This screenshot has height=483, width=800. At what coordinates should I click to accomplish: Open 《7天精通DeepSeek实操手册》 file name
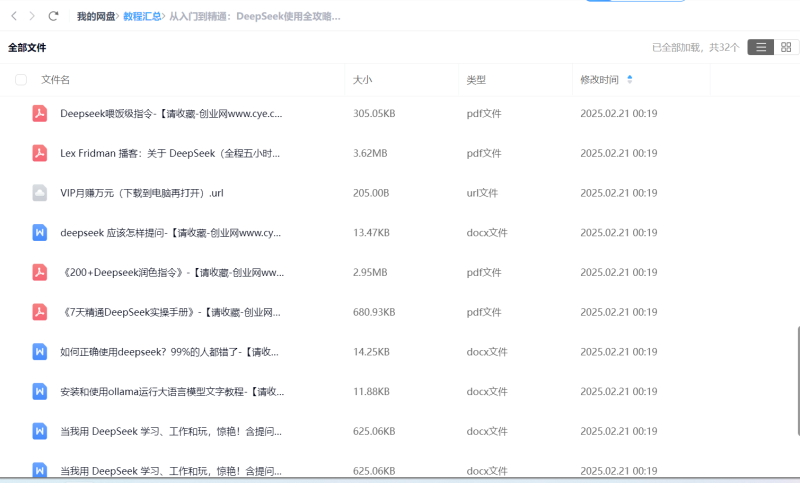(x=170, y=312)
